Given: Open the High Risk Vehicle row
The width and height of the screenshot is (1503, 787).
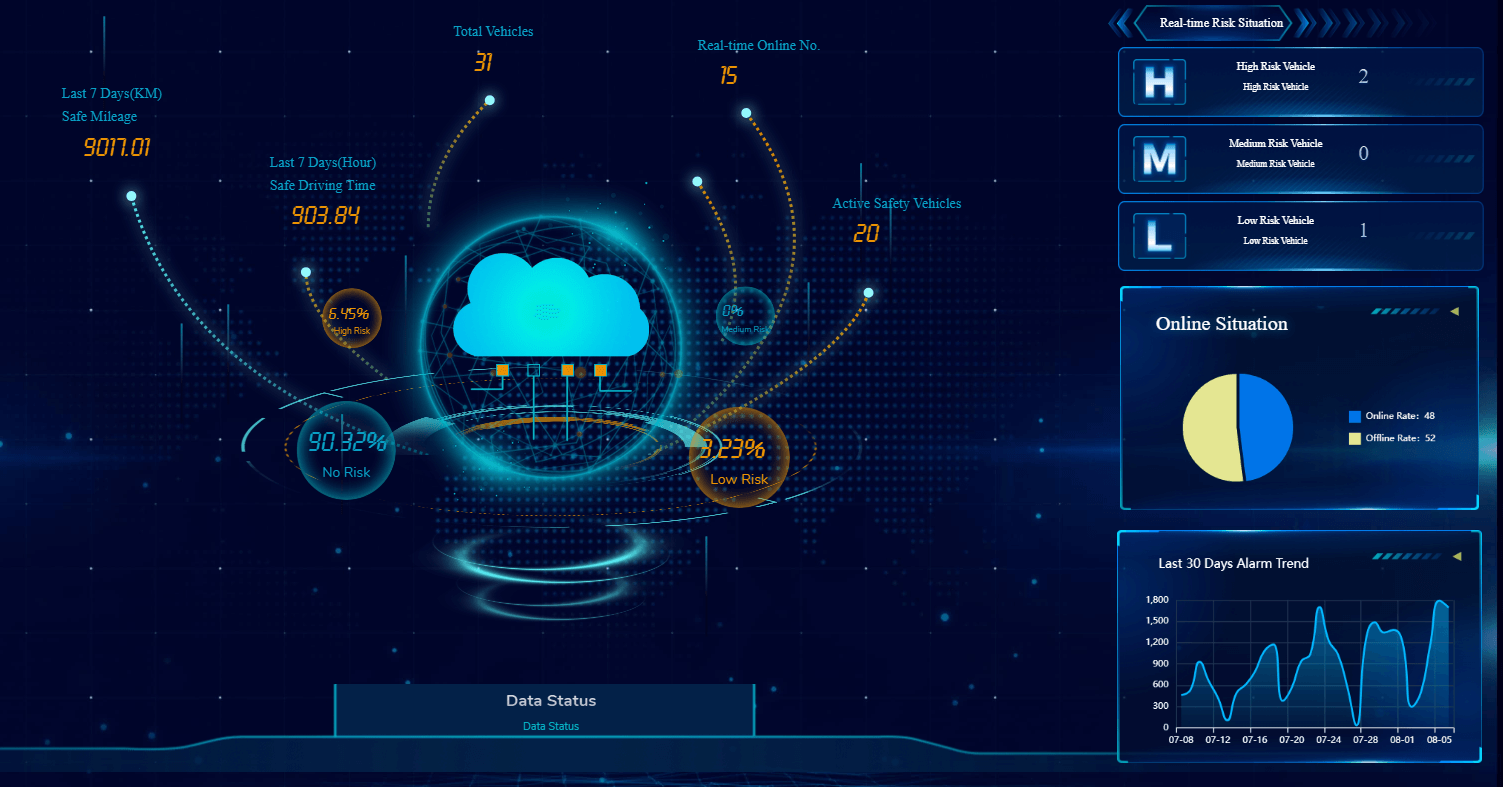Looking at the screenshot, I should click(1300, 82).
